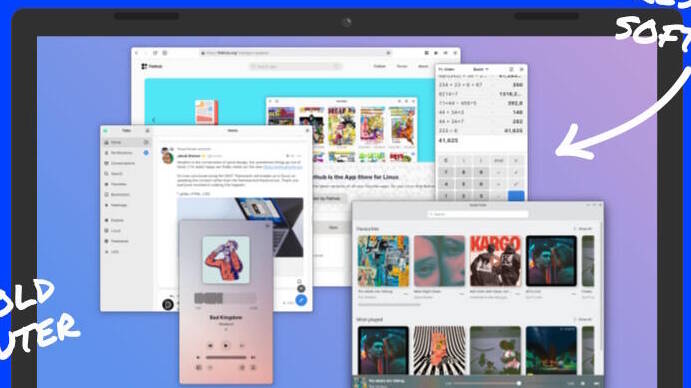Click the Bad Kingdom album artwork
This screenshot has width=691, height=388.
(226, 260)
